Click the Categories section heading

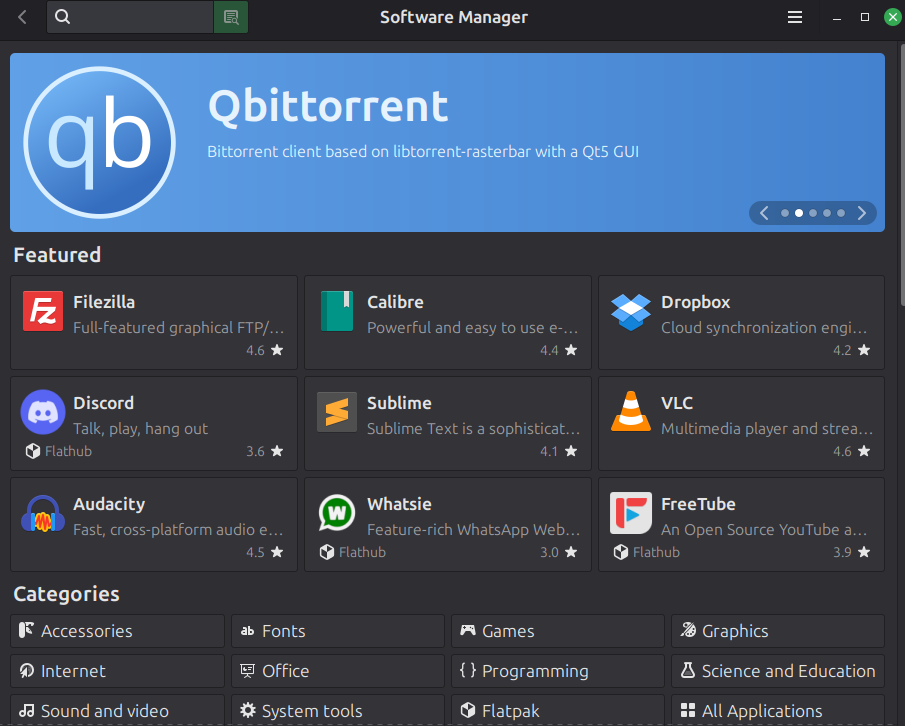pos(66,594)
